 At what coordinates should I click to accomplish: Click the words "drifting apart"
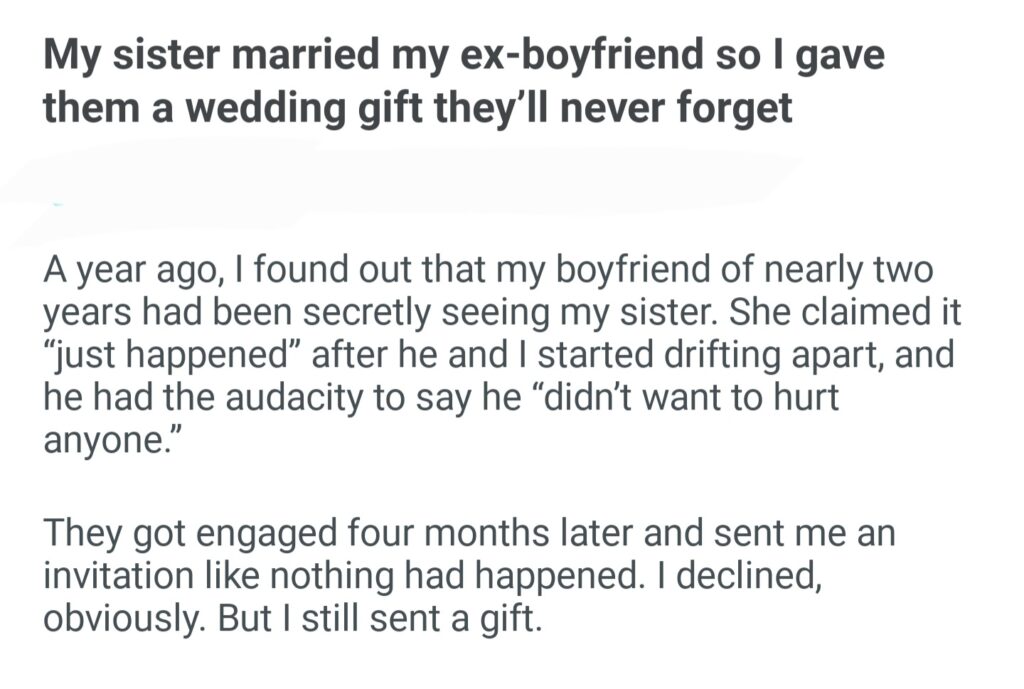(x=767, y=357)
